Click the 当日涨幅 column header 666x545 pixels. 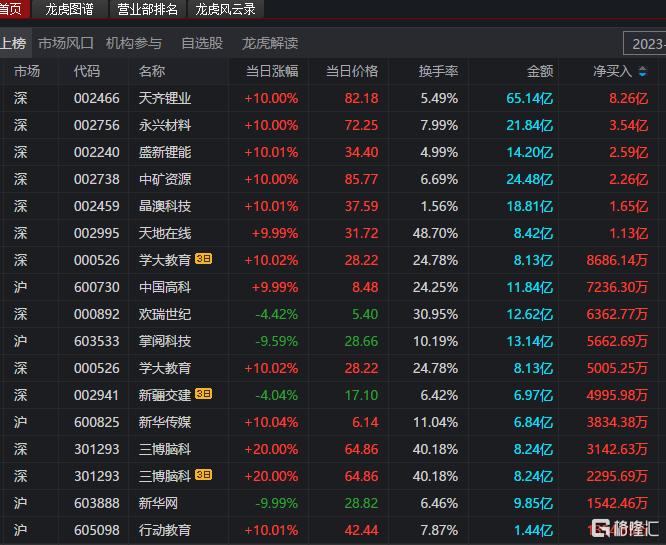(x=272, y=71)
